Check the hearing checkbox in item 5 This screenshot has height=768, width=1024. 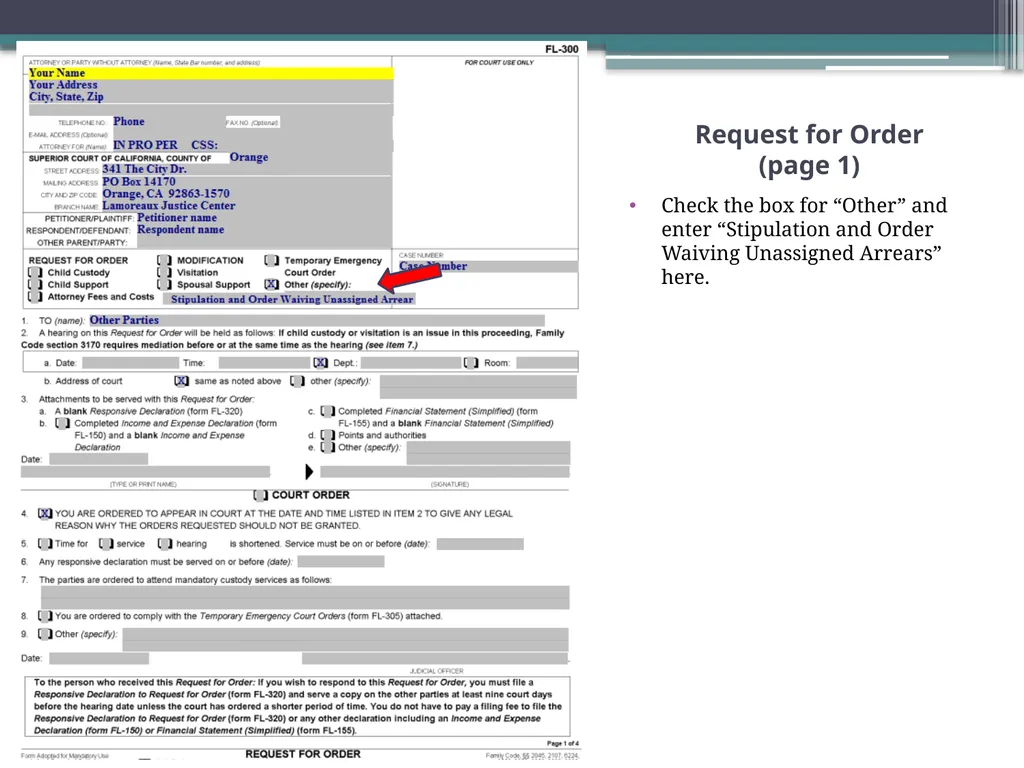tap(165, 543)
